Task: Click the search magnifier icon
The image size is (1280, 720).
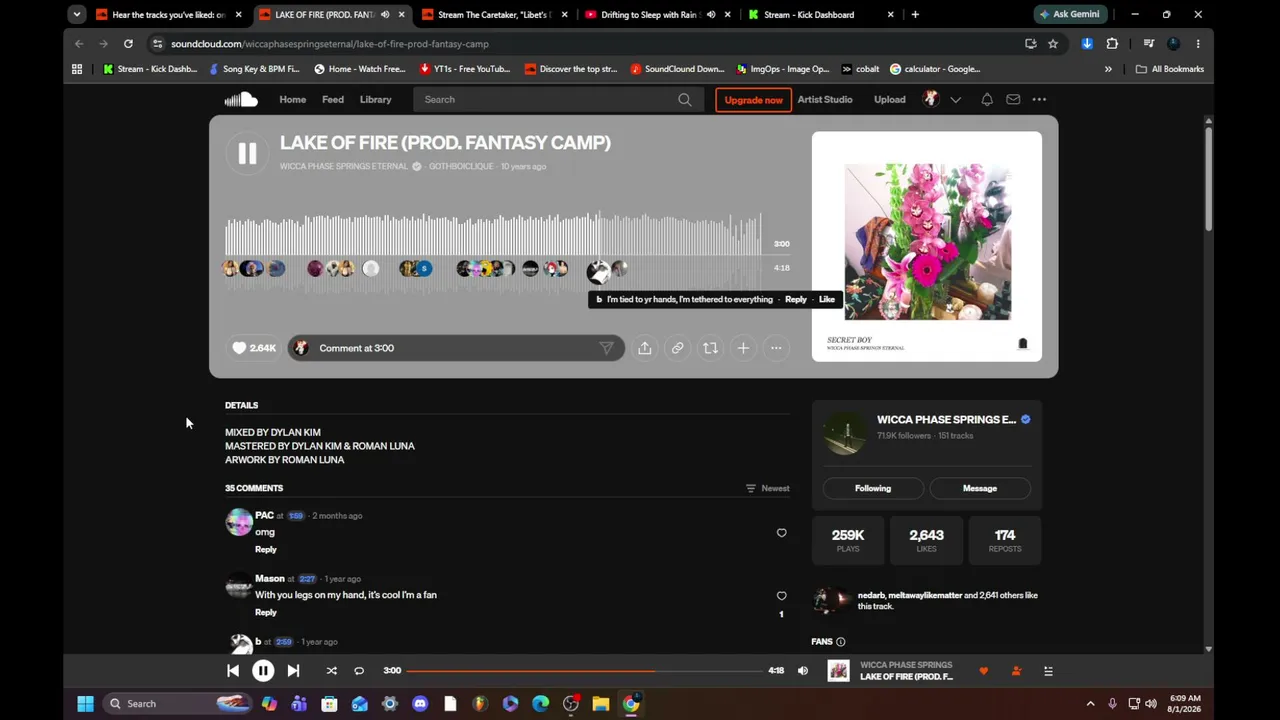Action: pyautogui.click(x=685, y=99)
